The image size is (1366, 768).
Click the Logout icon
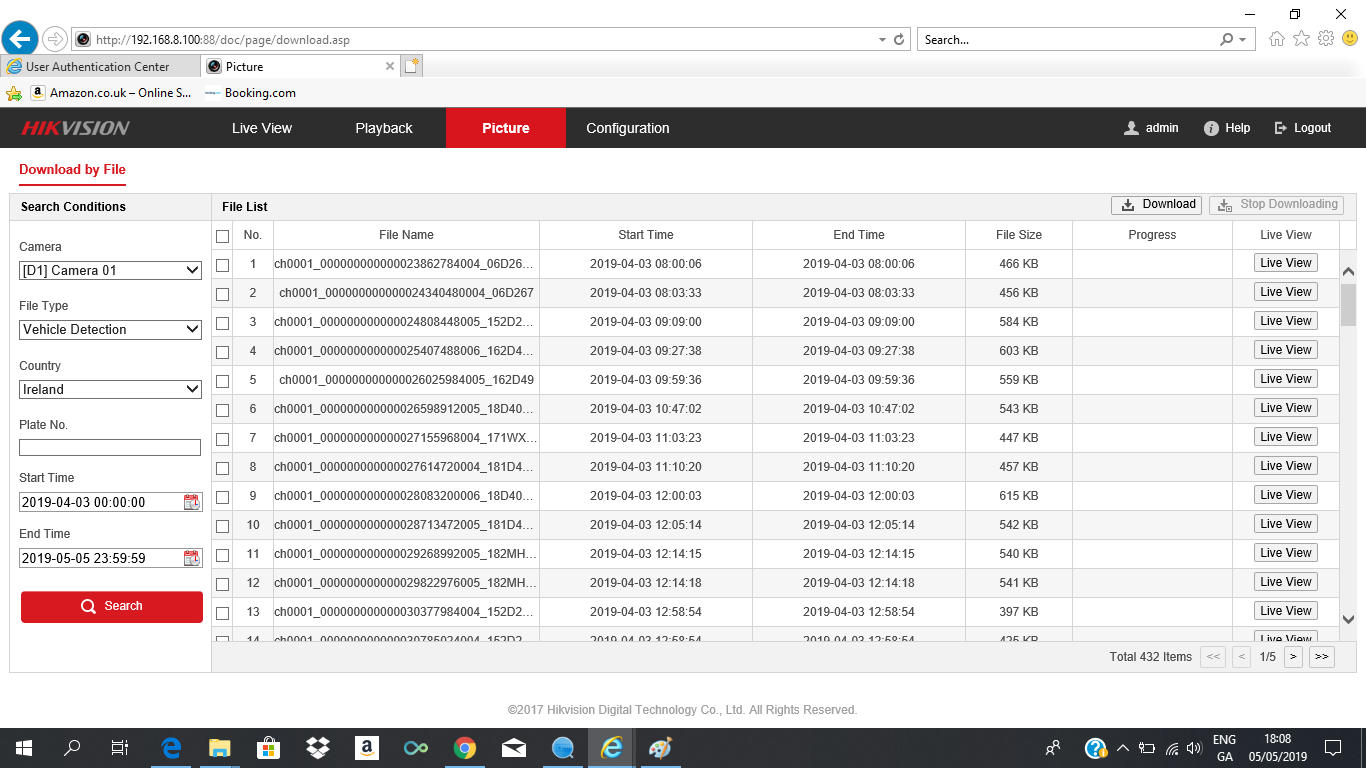1281,128
